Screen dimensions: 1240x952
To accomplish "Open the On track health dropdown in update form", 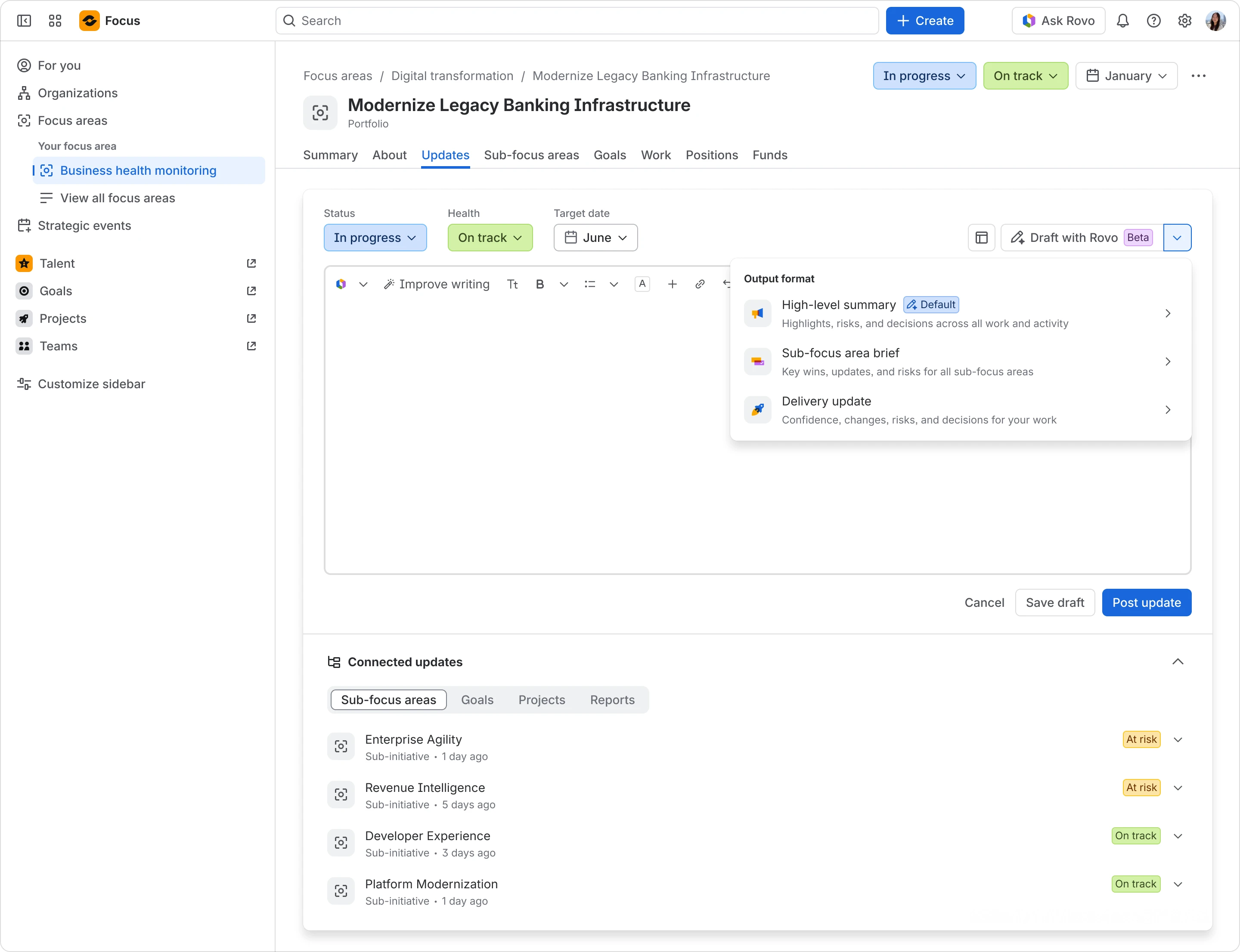I will [490, 238].
